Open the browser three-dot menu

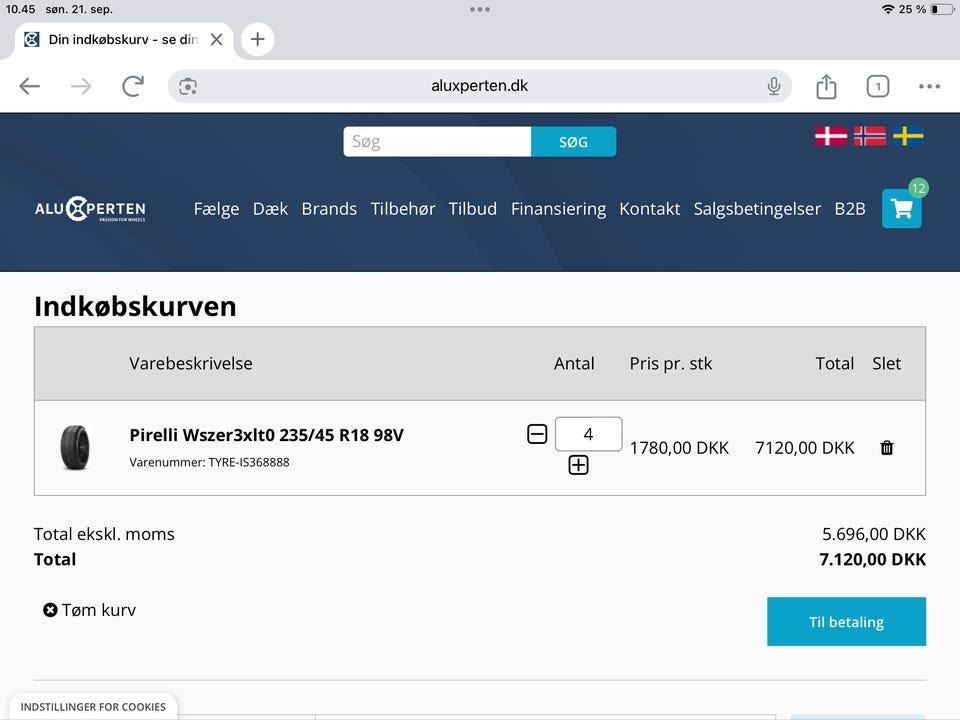[929, 86]
